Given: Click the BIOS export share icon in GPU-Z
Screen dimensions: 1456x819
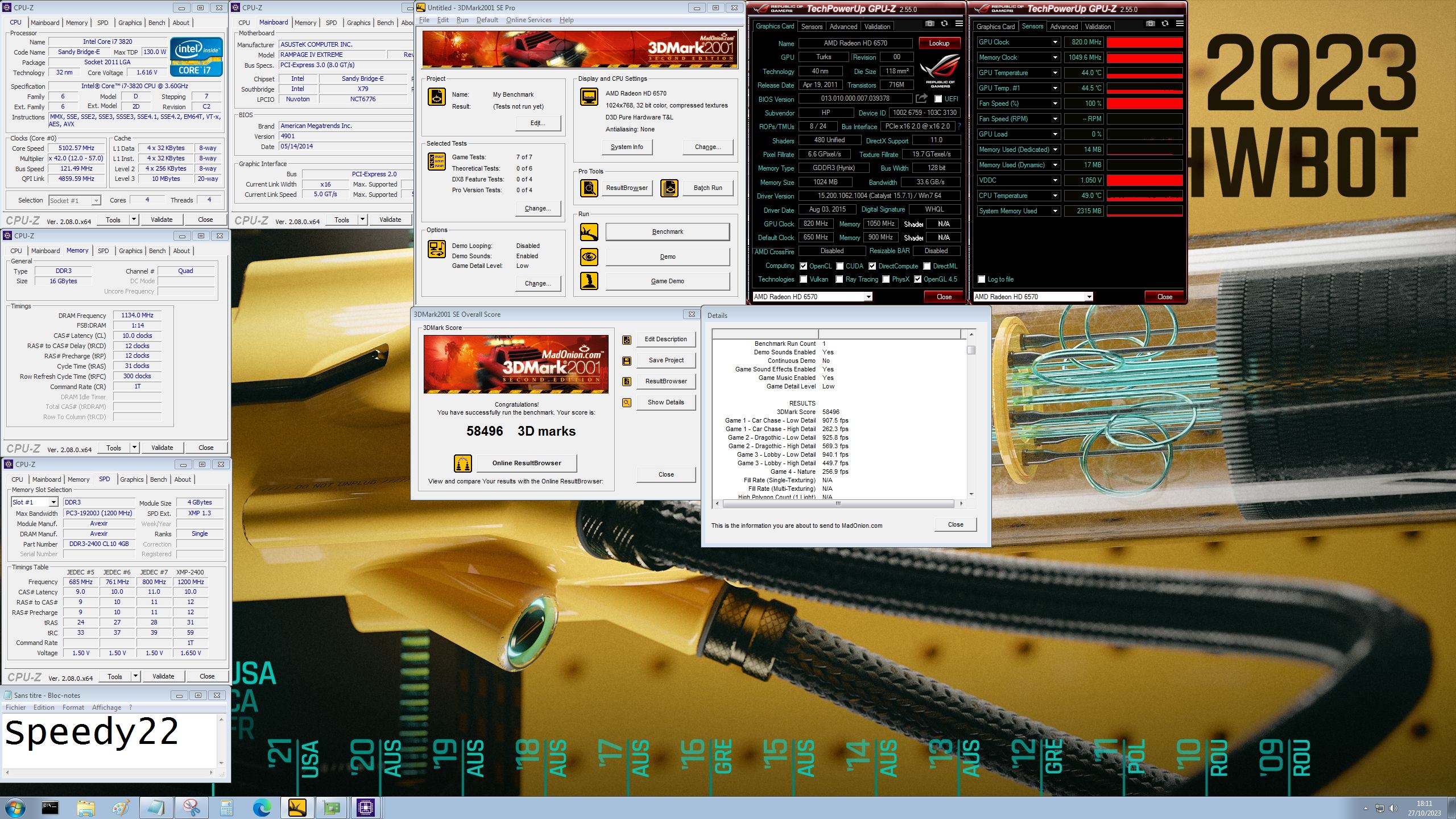Looking at the screenshot, I should 921,98.
